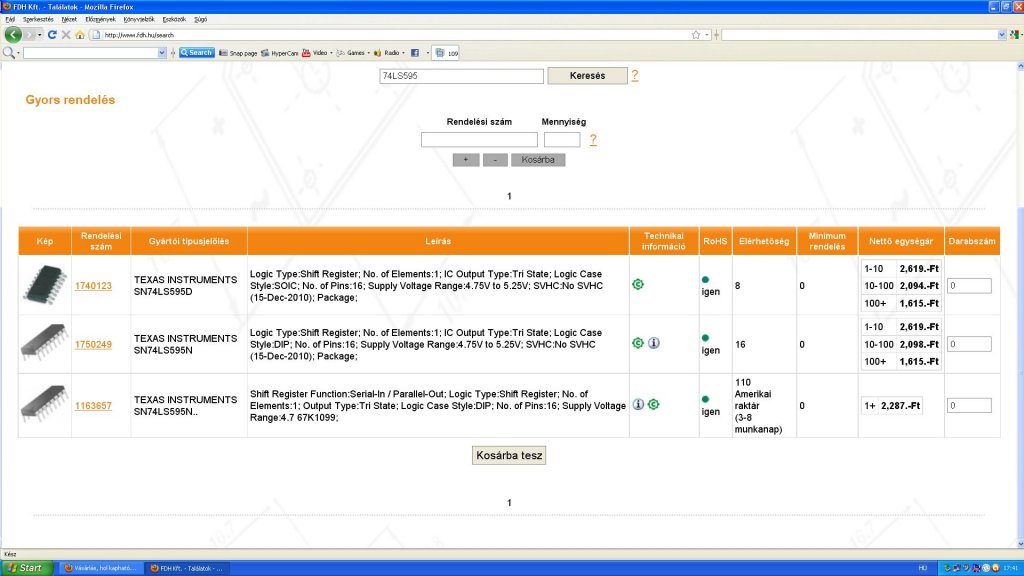Image resolution: width=1024 pixels, height=576 pixels.
Task: Open the Szerkesztés menu
Action: click(x=38, y=20)
